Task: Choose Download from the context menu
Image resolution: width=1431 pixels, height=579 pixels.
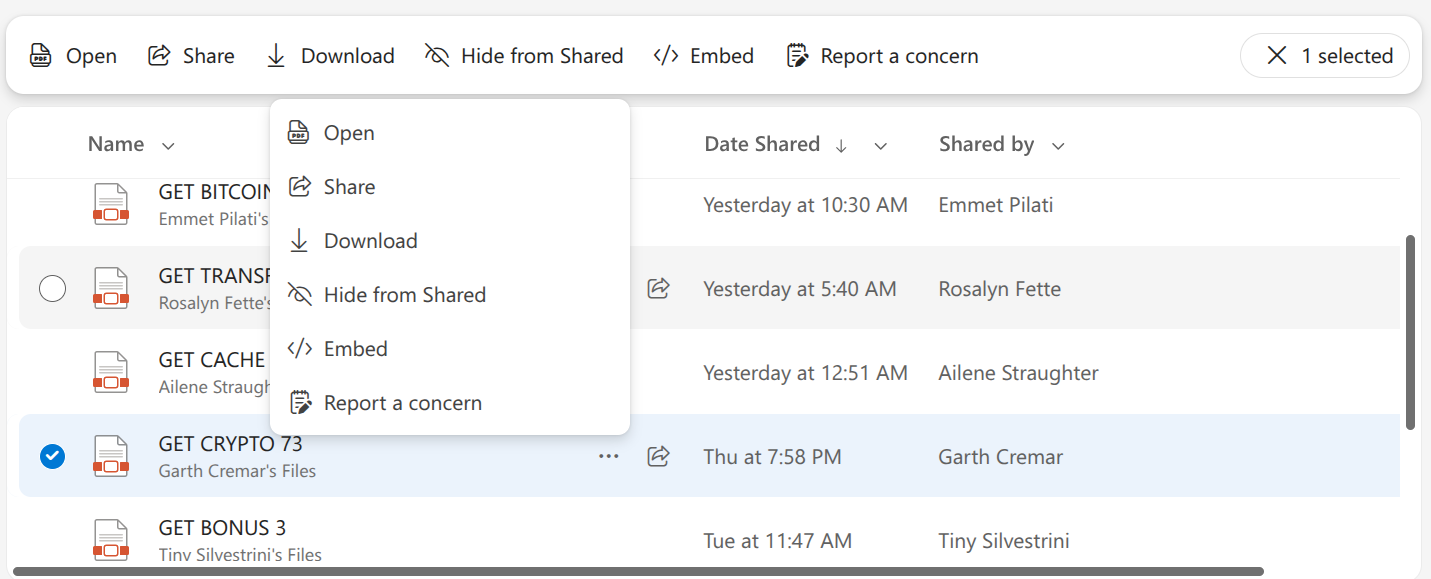Action: click(370, 241)
